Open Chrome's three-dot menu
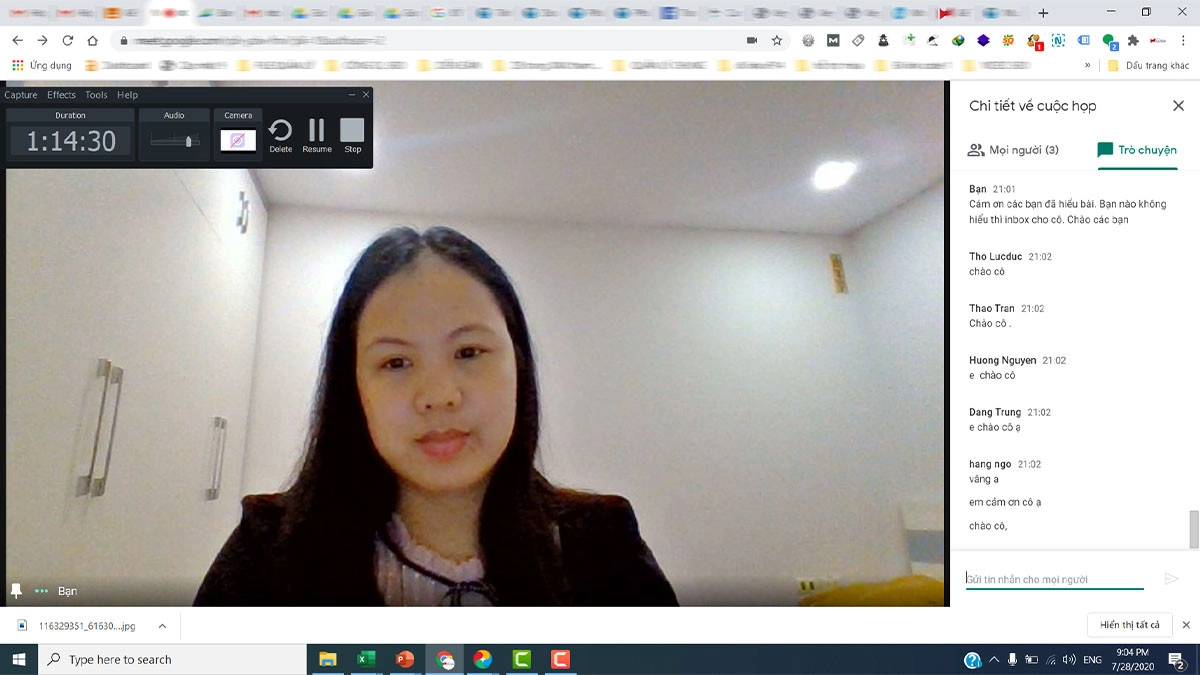 (1183, 41)
